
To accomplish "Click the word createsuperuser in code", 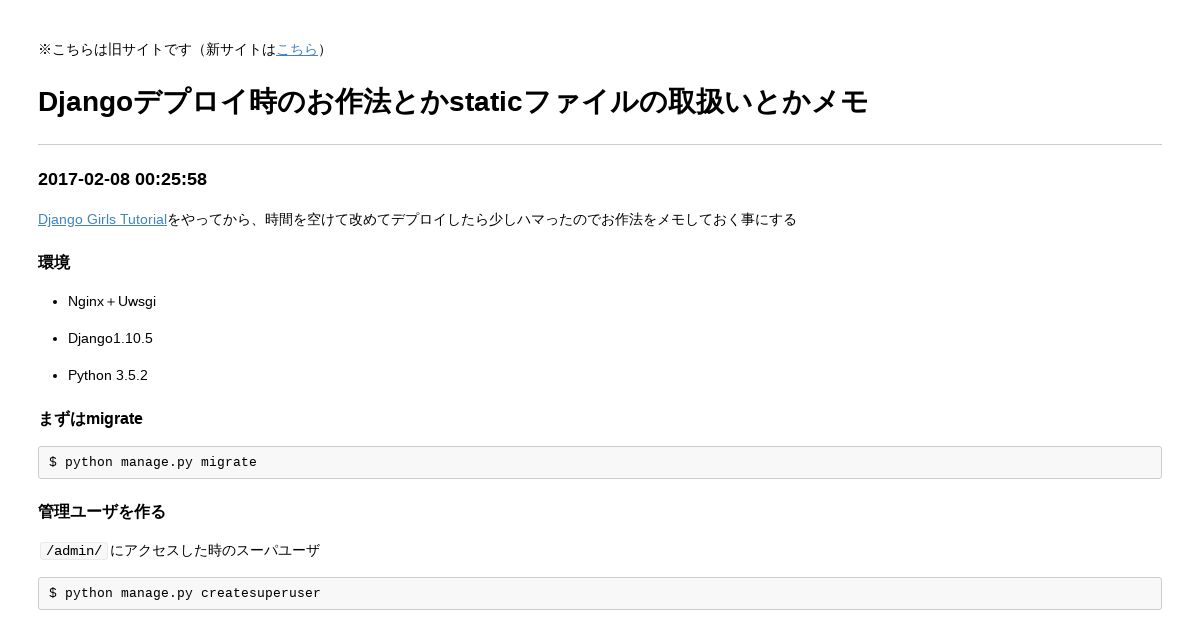I will point(261,593).
